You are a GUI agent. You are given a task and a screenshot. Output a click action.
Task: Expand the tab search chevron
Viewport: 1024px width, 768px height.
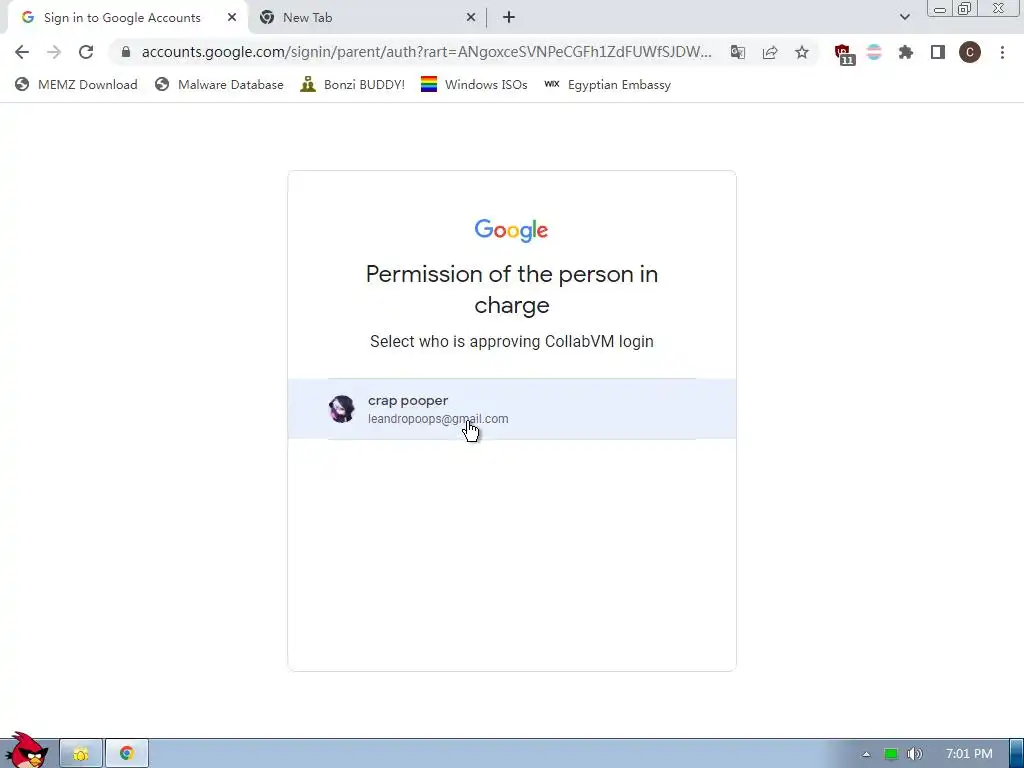pyautogui.click(x=904, y=17)
